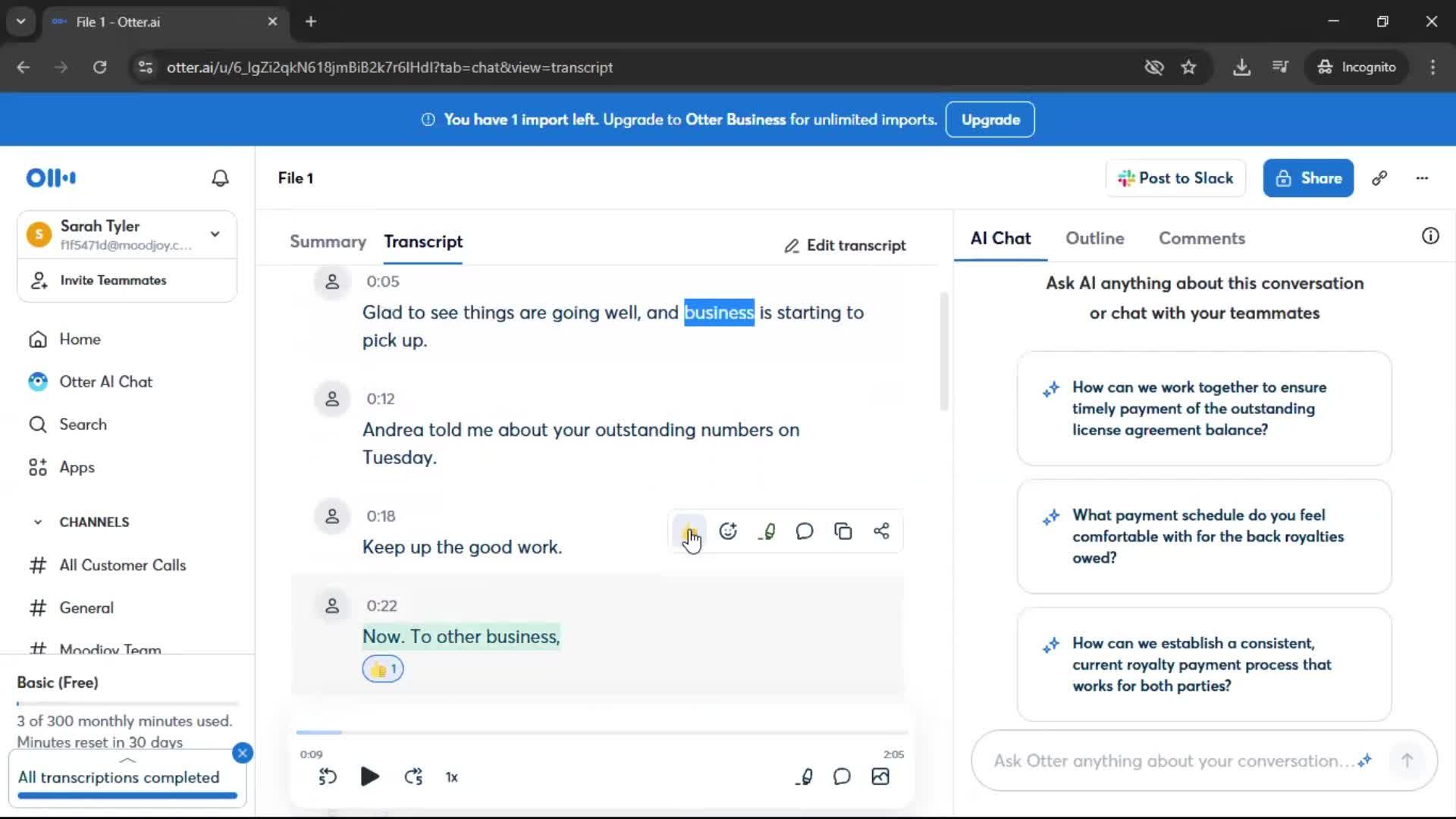Open the Comments tab

1202,238
